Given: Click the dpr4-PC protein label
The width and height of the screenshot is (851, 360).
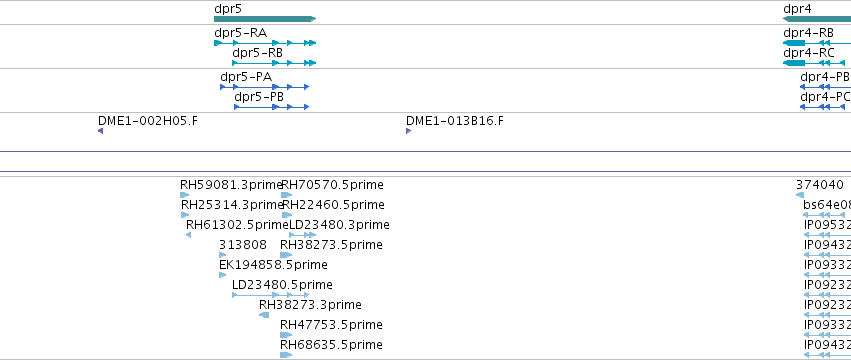Looking at the screenshot, I should pos(825,97).
